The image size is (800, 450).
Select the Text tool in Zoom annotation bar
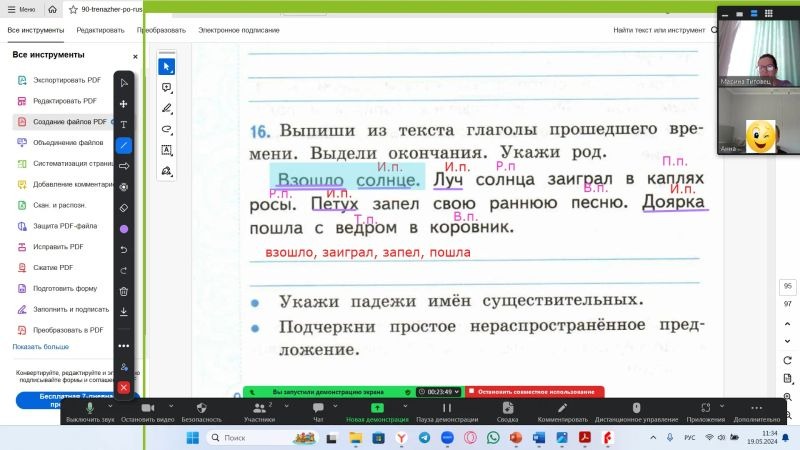pos(124,124)
